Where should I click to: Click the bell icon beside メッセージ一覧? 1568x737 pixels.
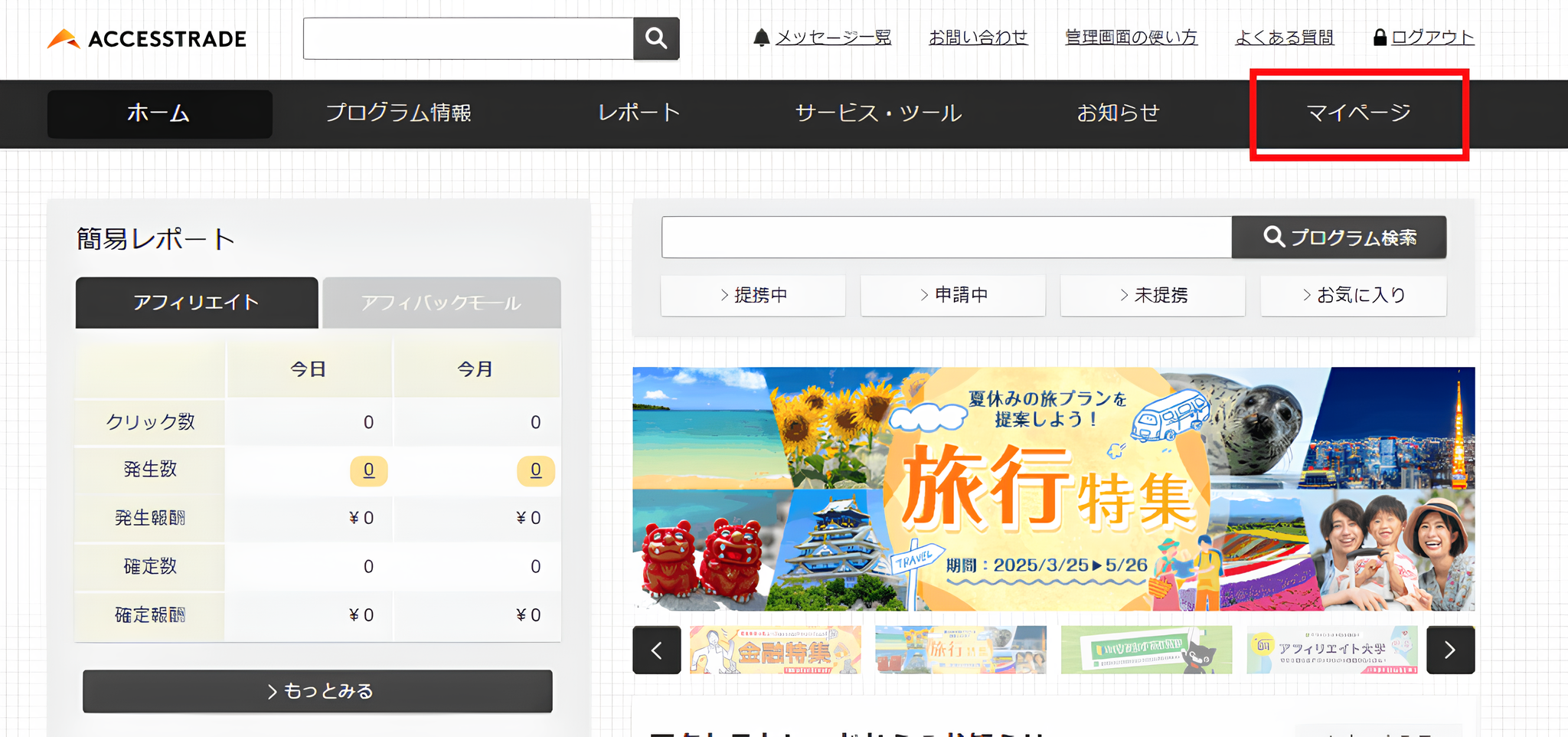point(760,38)
